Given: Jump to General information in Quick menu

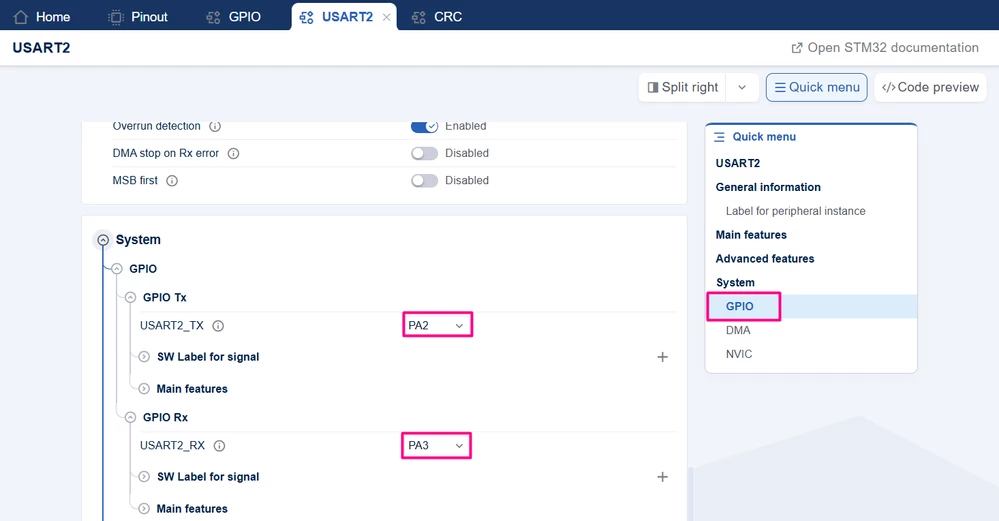Looking at the screenshot, I should click(768, 187).
